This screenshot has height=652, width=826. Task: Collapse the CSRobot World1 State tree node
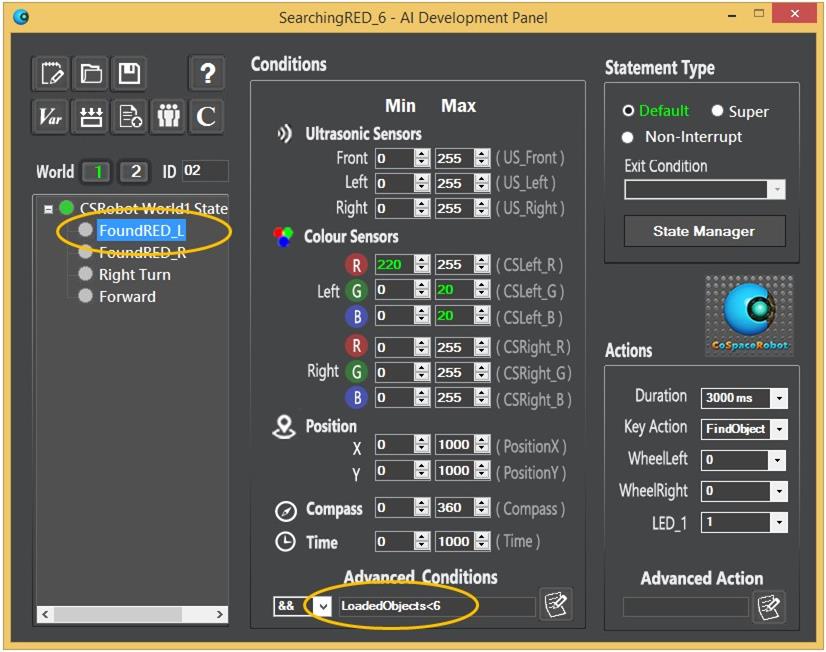[48, 209]
